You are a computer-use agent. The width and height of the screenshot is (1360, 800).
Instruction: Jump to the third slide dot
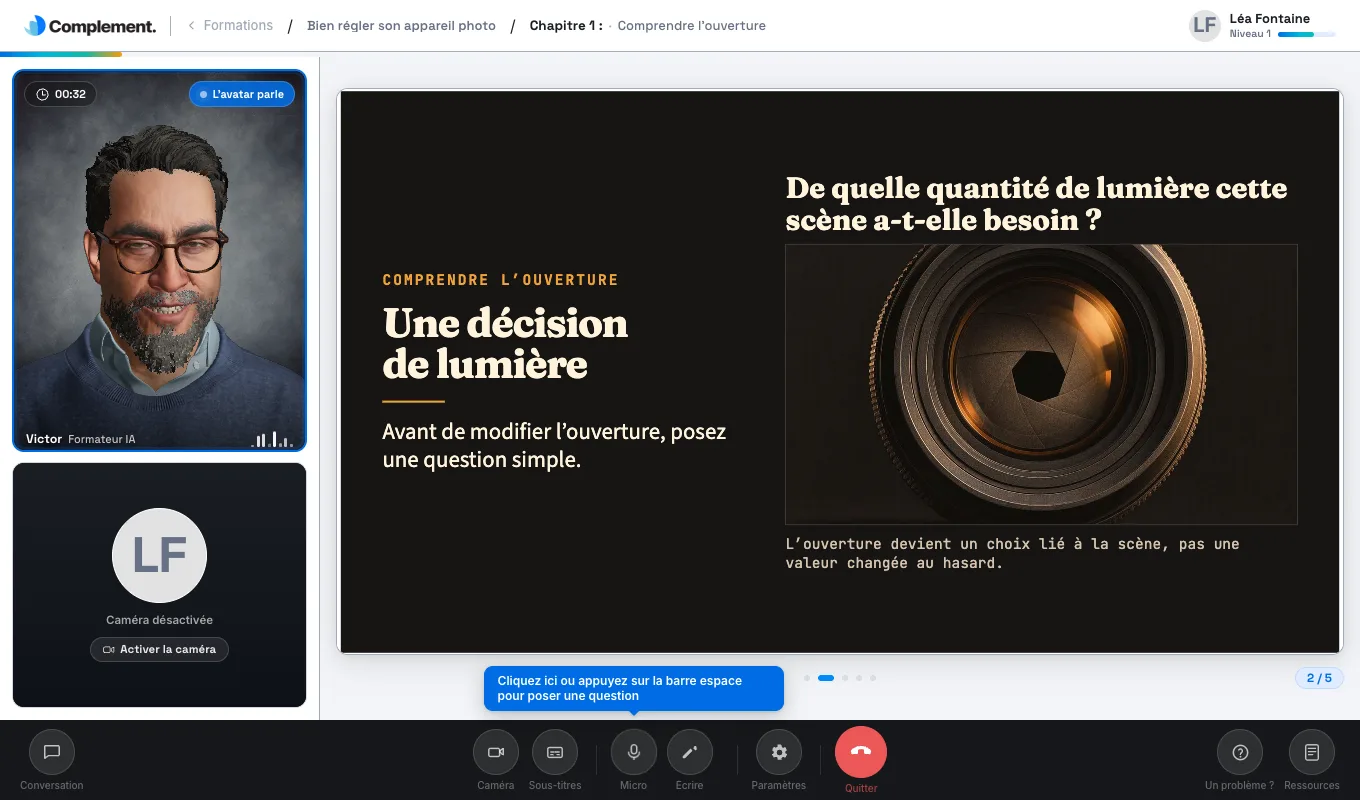tap(845, 678)
